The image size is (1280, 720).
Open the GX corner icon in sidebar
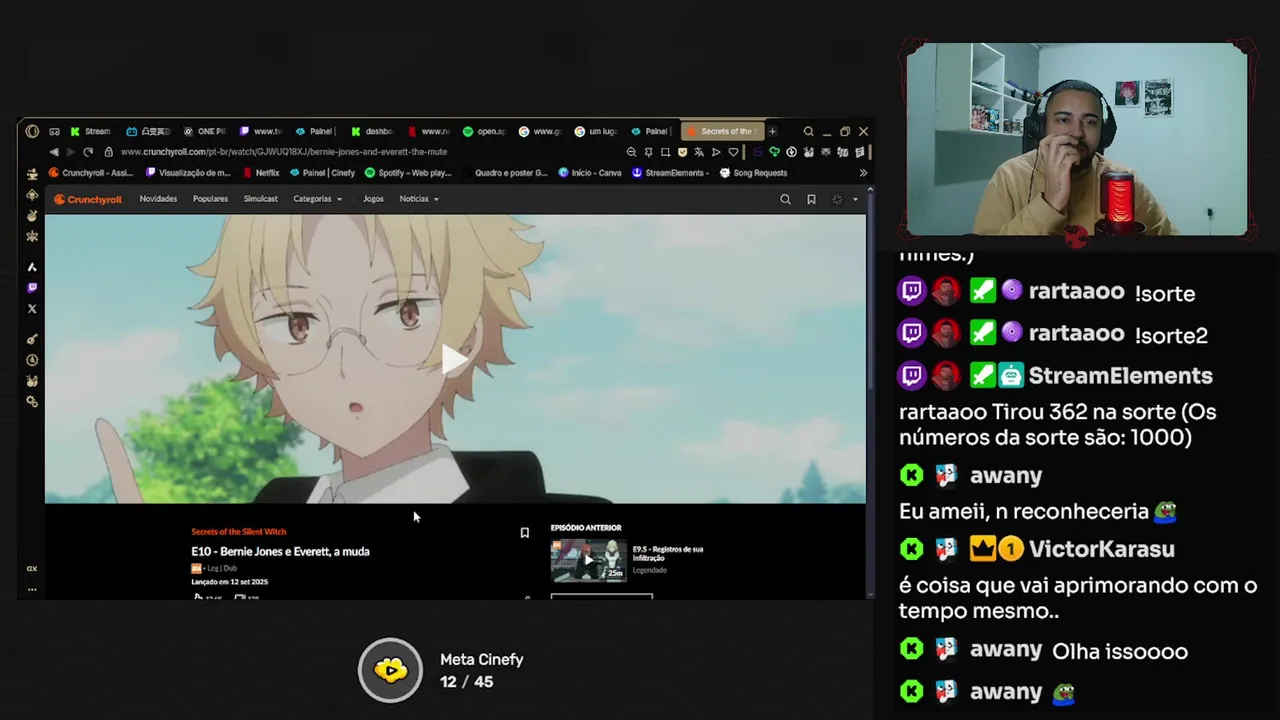click(x=32, y=568)
